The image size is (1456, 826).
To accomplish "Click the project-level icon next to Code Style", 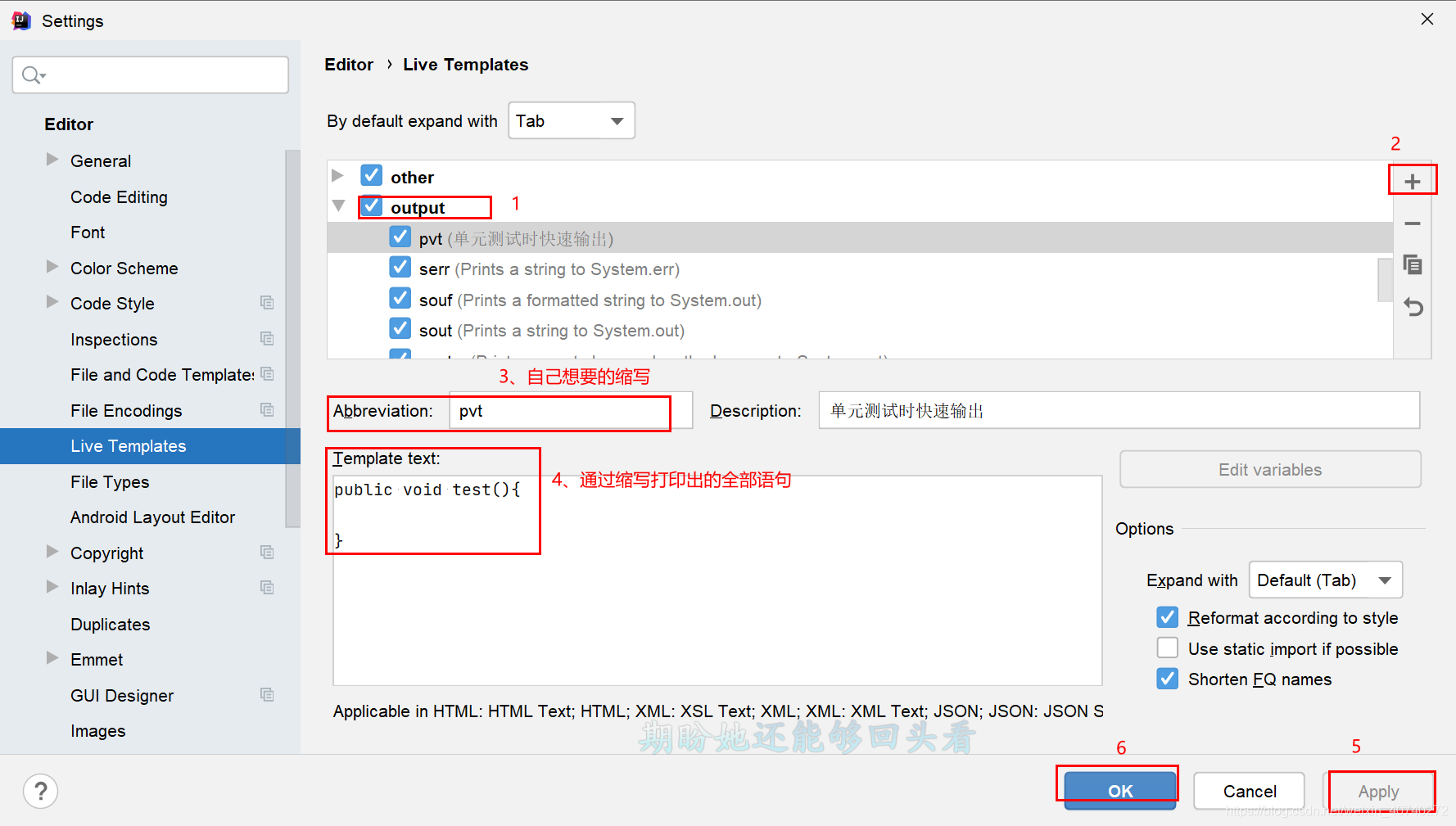I will (x=267, y=303).
